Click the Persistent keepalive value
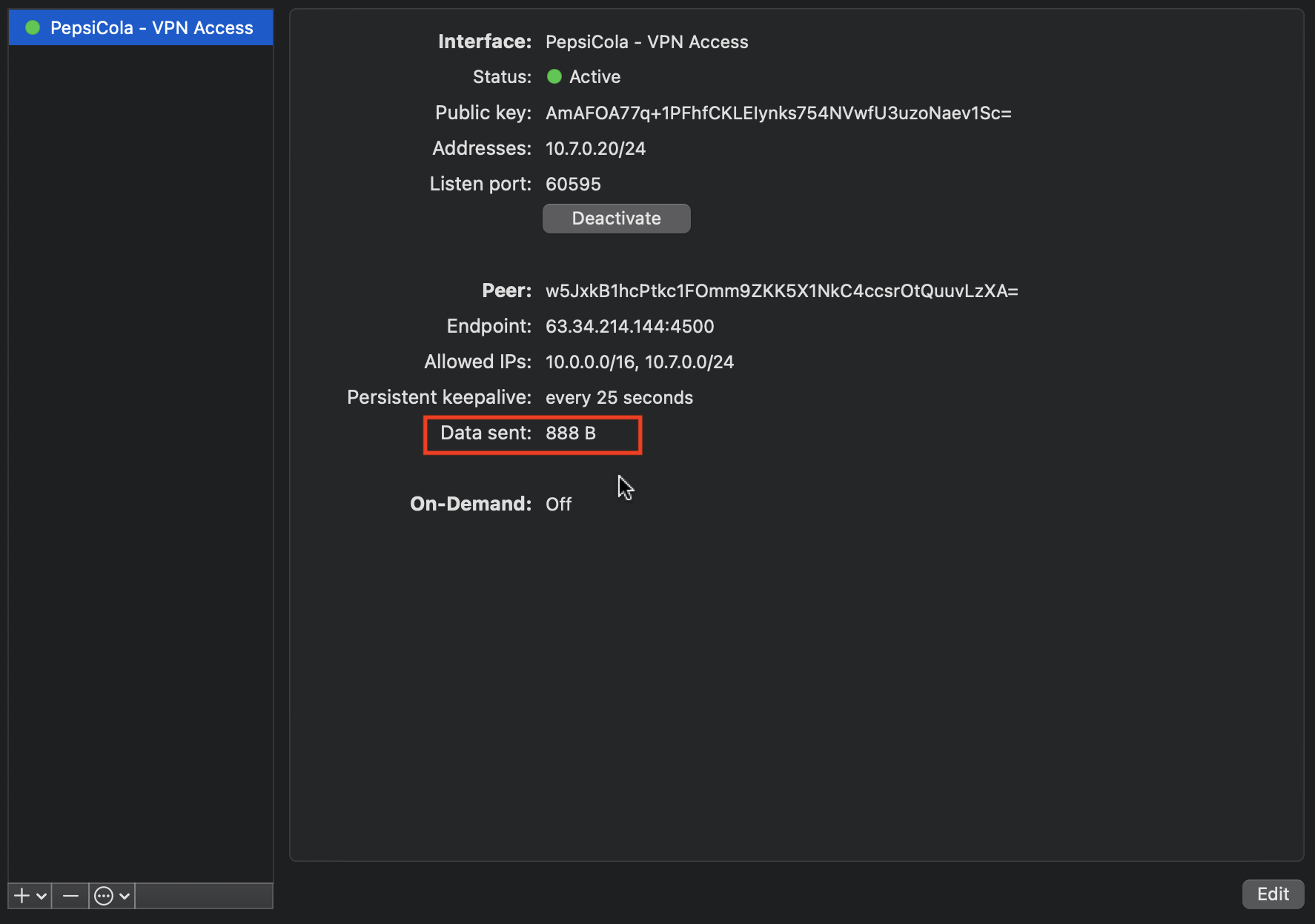 (x=619, y=398)
